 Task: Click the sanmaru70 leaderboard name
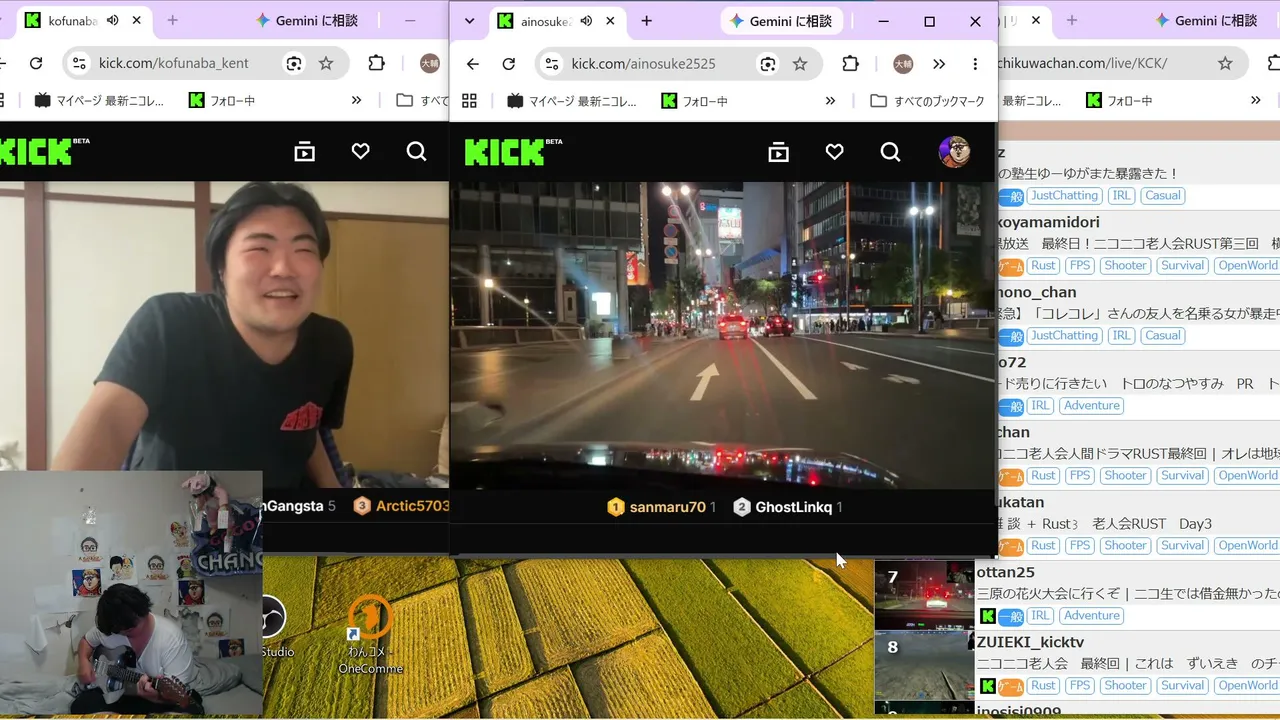coord(667,507)
